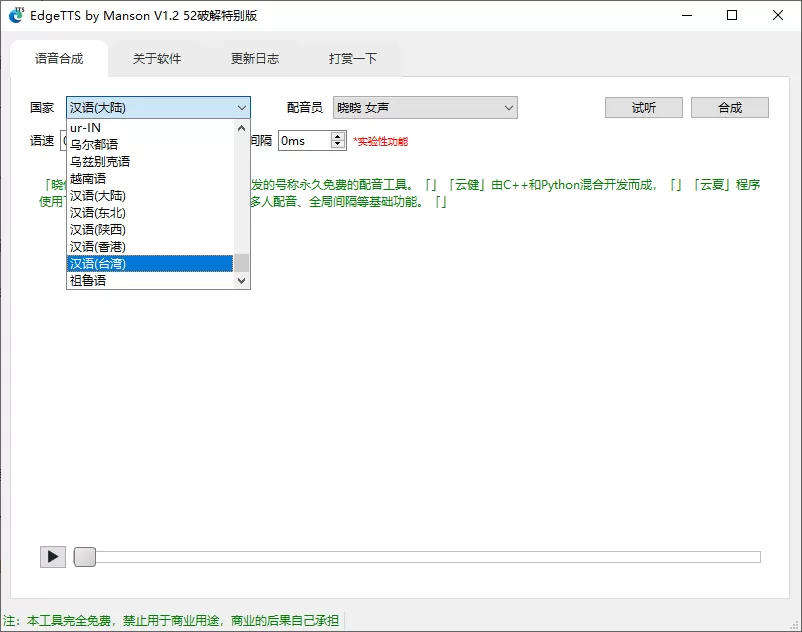Click the language list scrollbar down arrow

pos(241,280)
